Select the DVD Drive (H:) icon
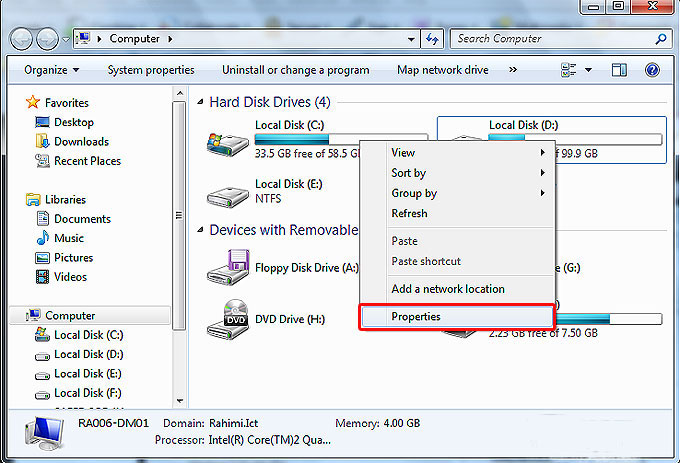 pyautogui.click(x=226, y=318)
